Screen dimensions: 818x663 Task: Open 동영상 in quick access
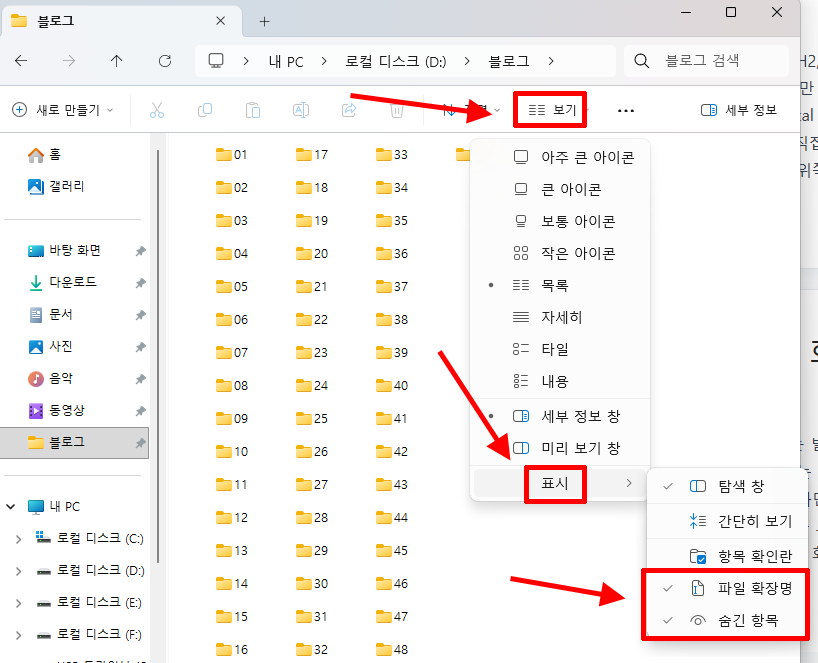click(x=56, y=411)
